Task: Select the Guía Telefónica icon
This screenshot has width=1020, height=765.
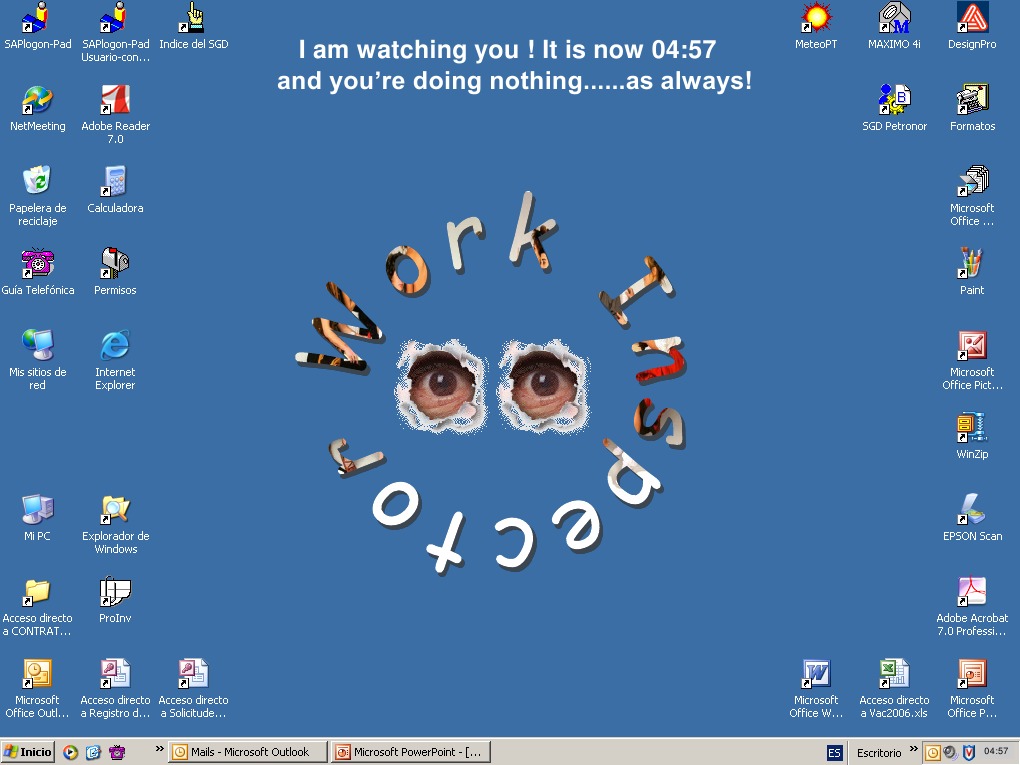Action: 37,264
